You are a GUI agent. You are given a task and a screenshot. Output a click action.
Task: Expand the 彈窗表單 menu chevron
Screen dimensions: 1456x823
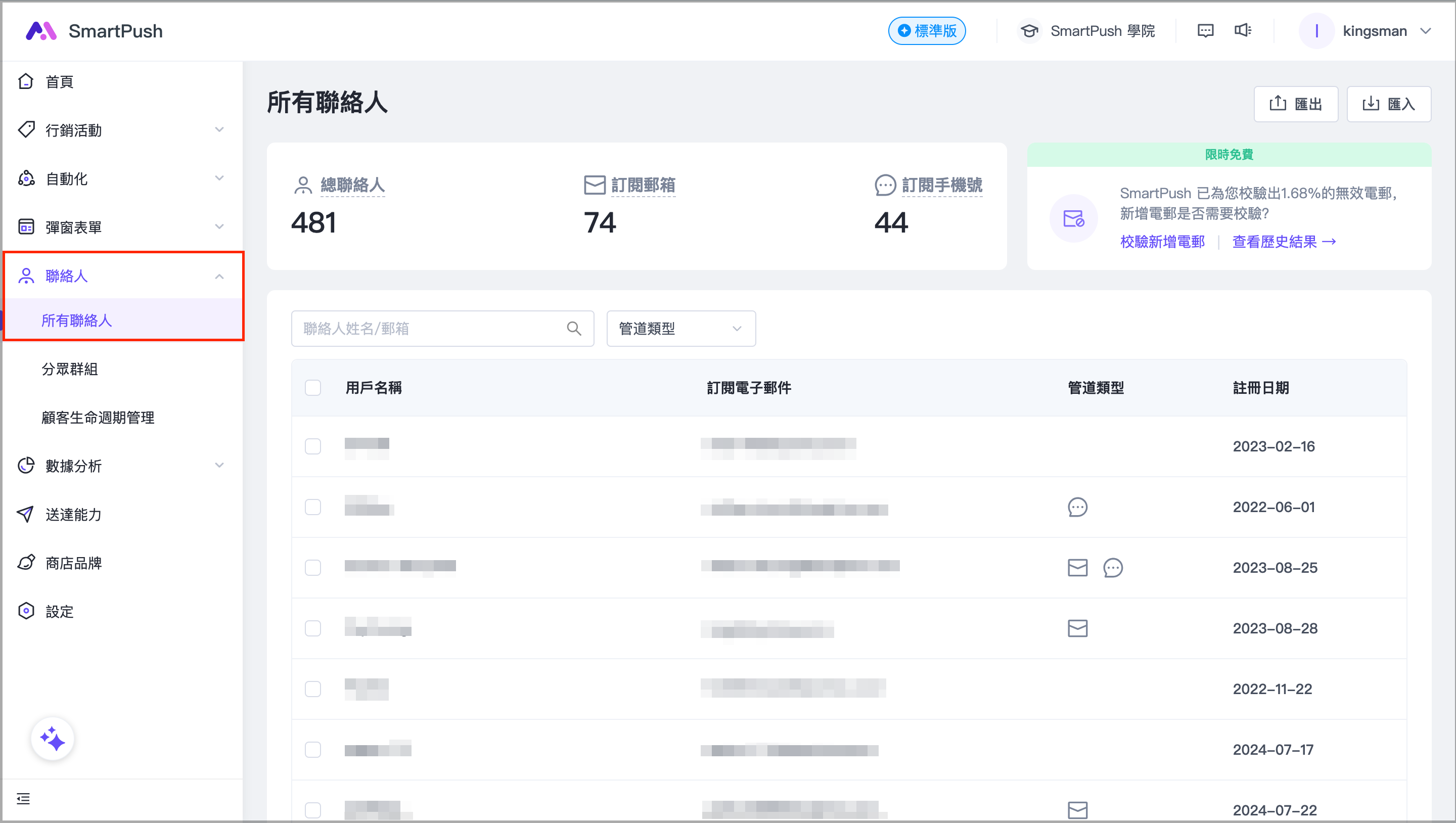pyautogui.click(x=219, y=227)
